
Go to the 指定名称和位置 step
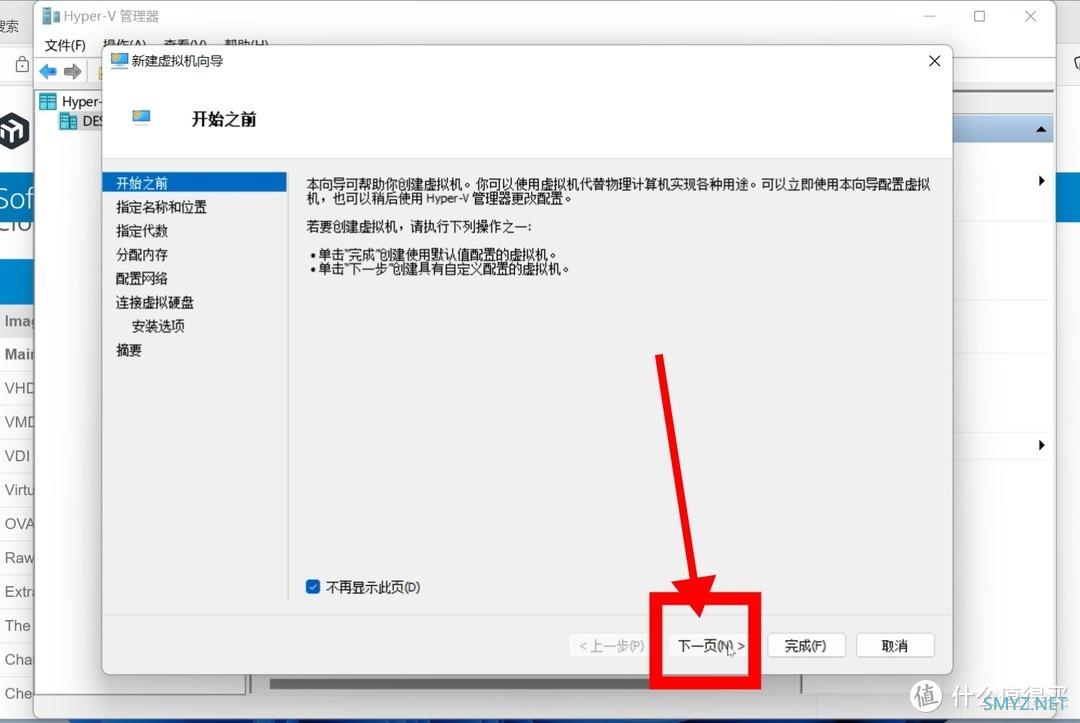(x=161, y=207)
